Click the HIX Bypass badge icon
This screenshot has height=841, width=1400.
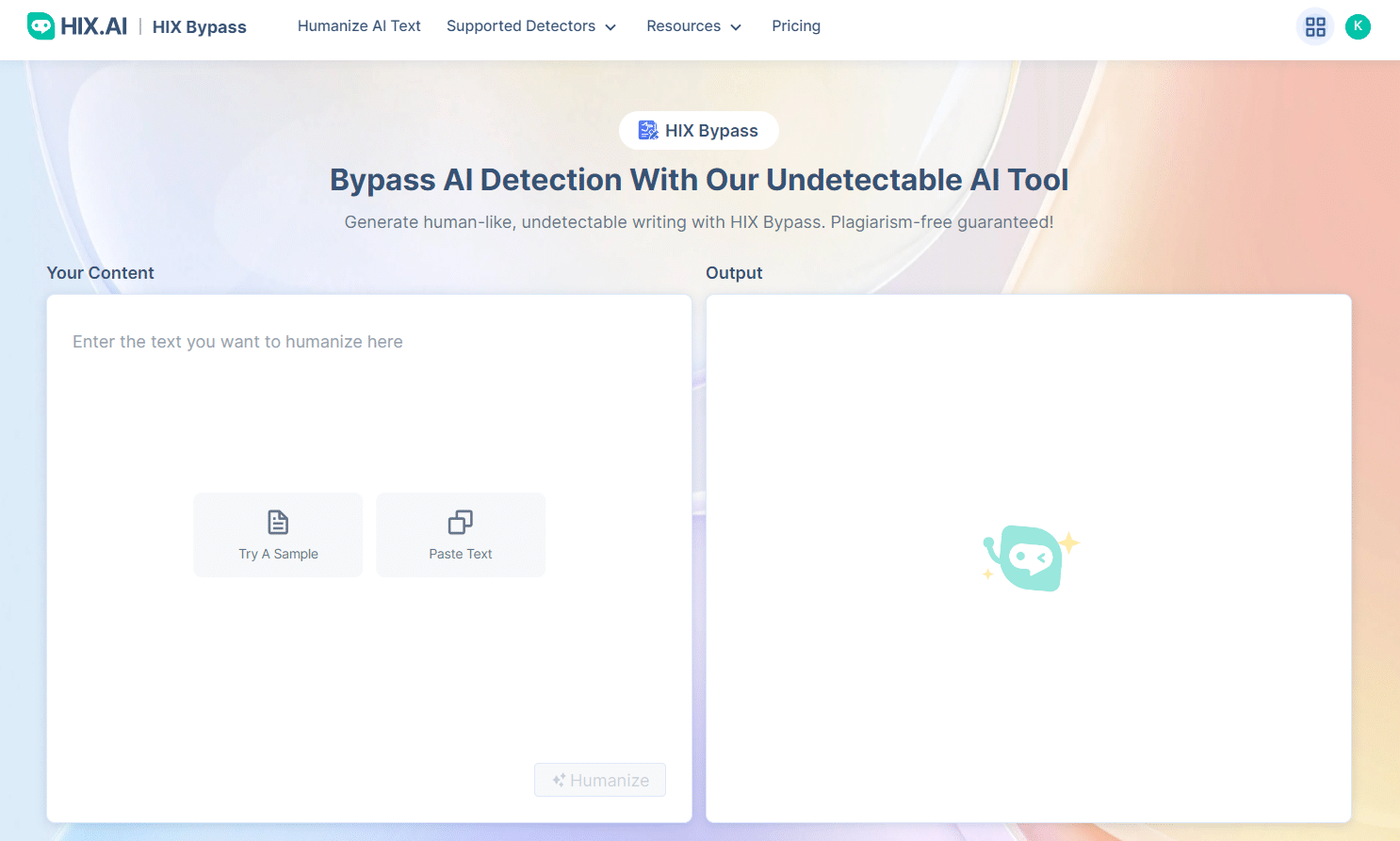click(x=648, y=130)
